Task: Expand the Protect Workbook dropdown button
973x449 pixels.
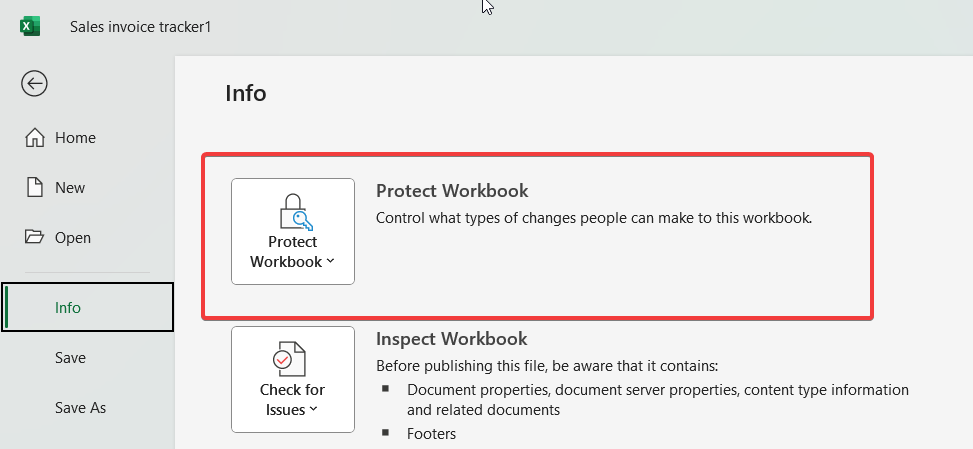Action: (293, 231)
